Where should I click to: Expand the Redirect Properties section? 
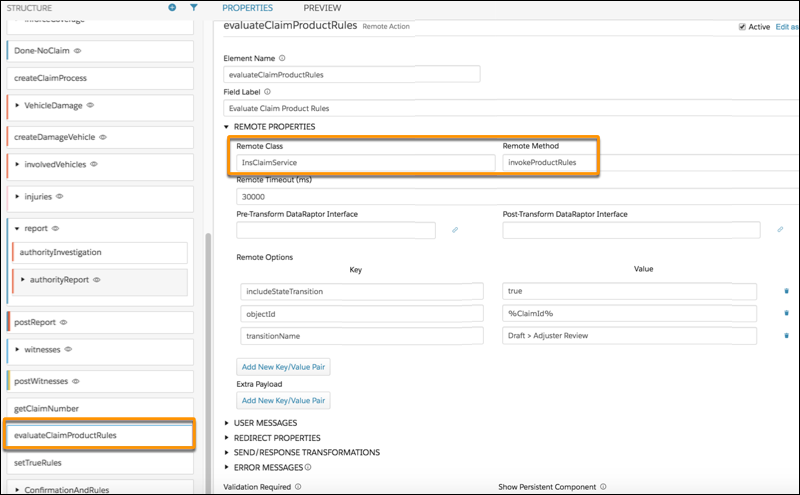(227, 438)
